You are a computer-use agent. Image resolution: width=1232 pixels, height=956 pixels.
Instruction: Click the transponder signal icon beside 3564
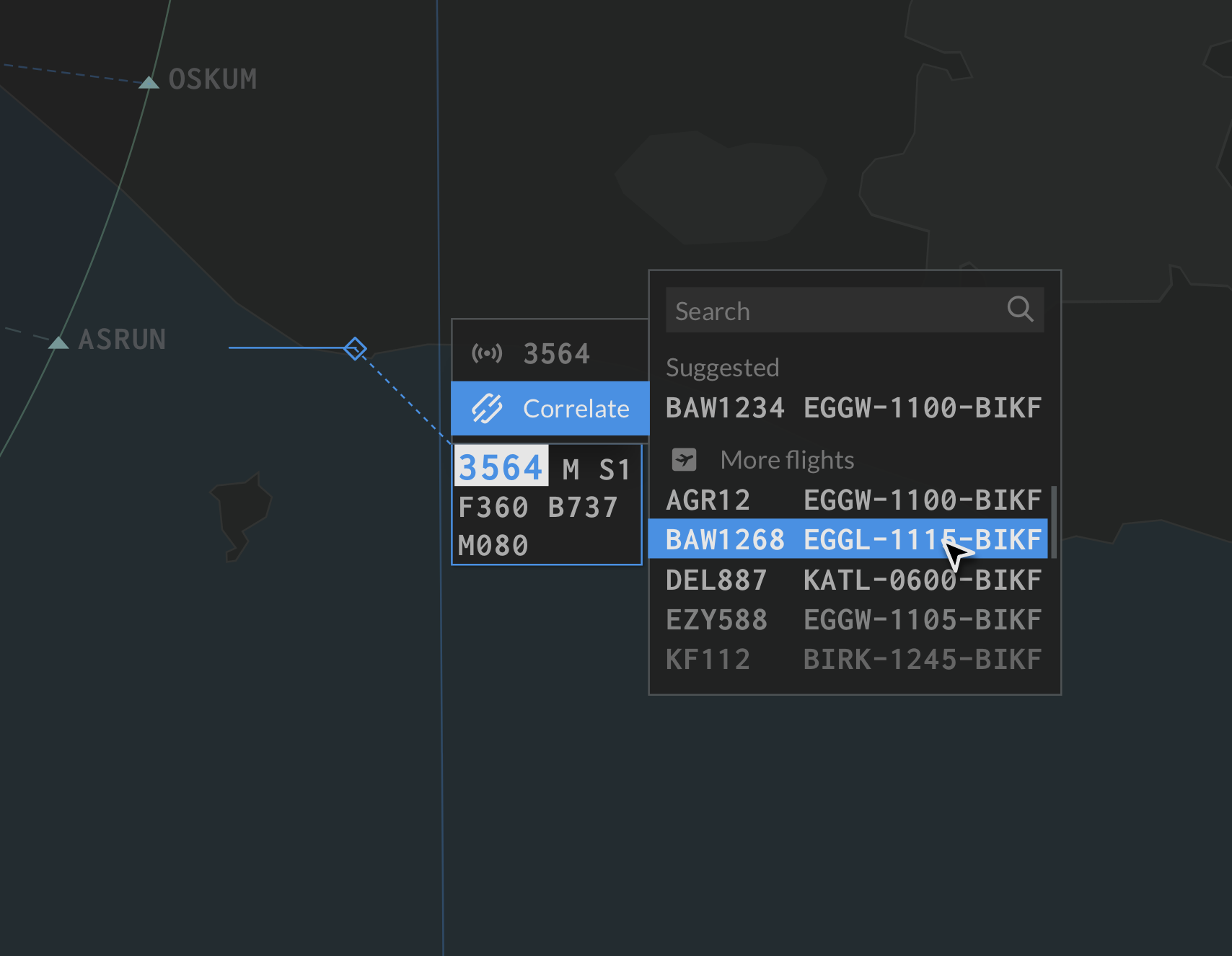point(487,353)
